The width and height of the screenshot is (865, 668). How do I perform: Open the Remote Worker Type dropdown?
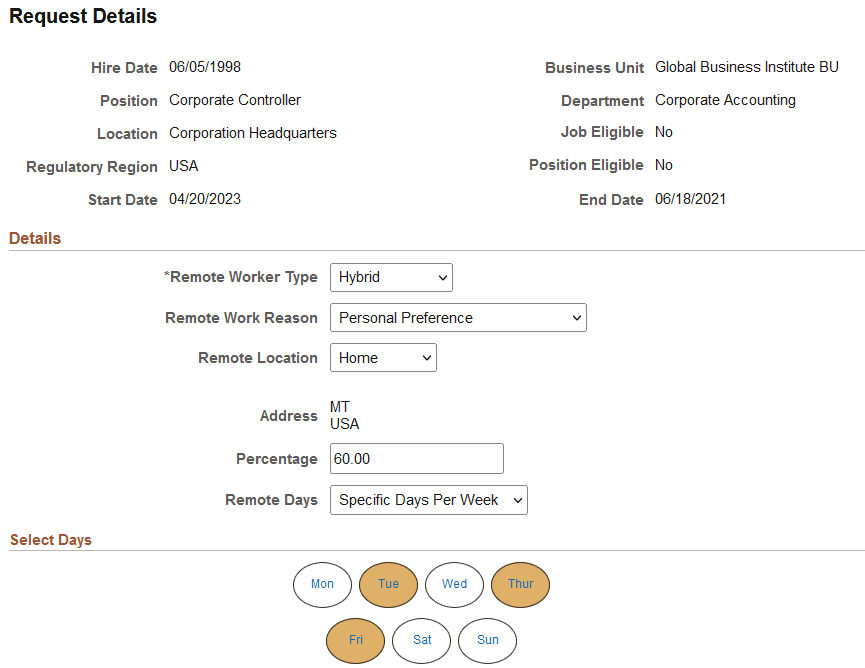click(x=390, y=277)
